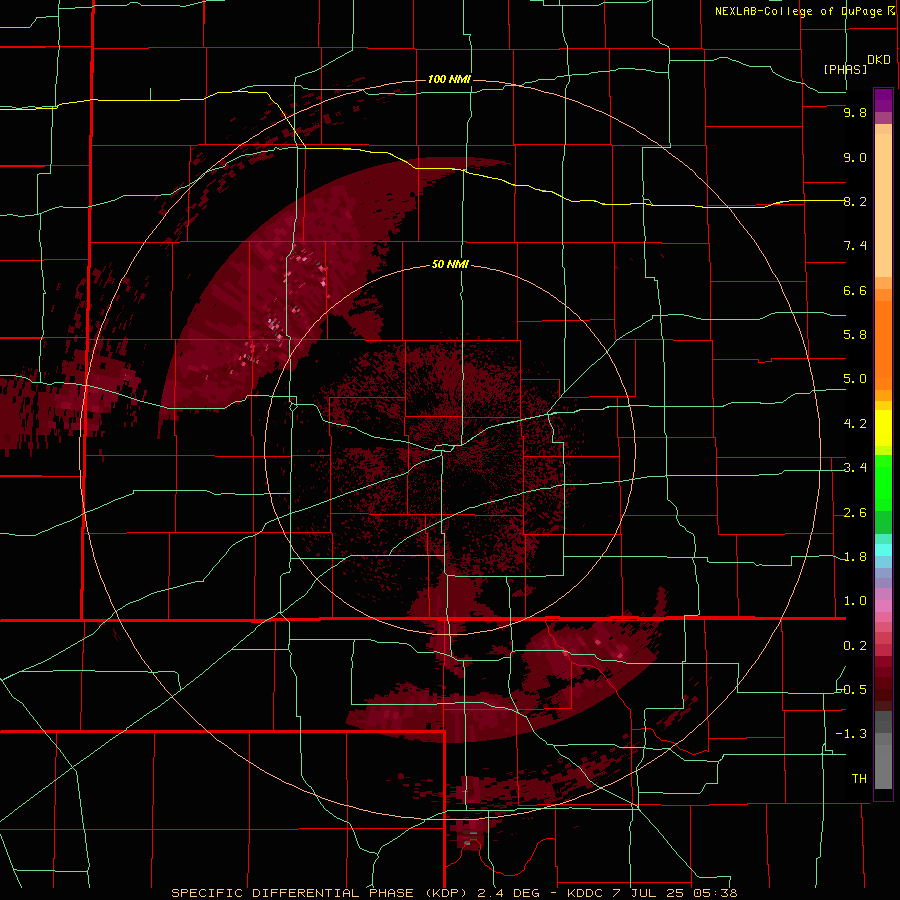Select the 5.0 scale value
Viewport: 900px width, 900px height.
point(855,379)
